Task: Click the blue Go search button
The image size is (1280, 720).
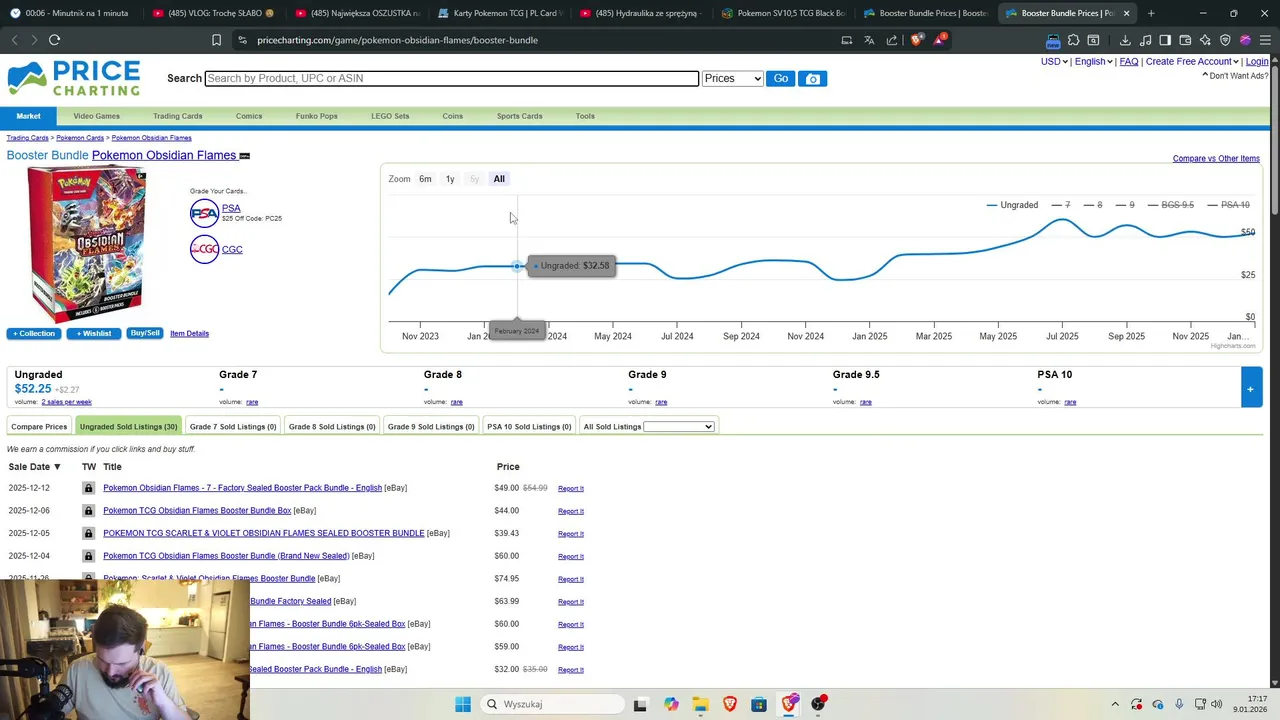Action: pyautogui.click(x=781, y=79)
